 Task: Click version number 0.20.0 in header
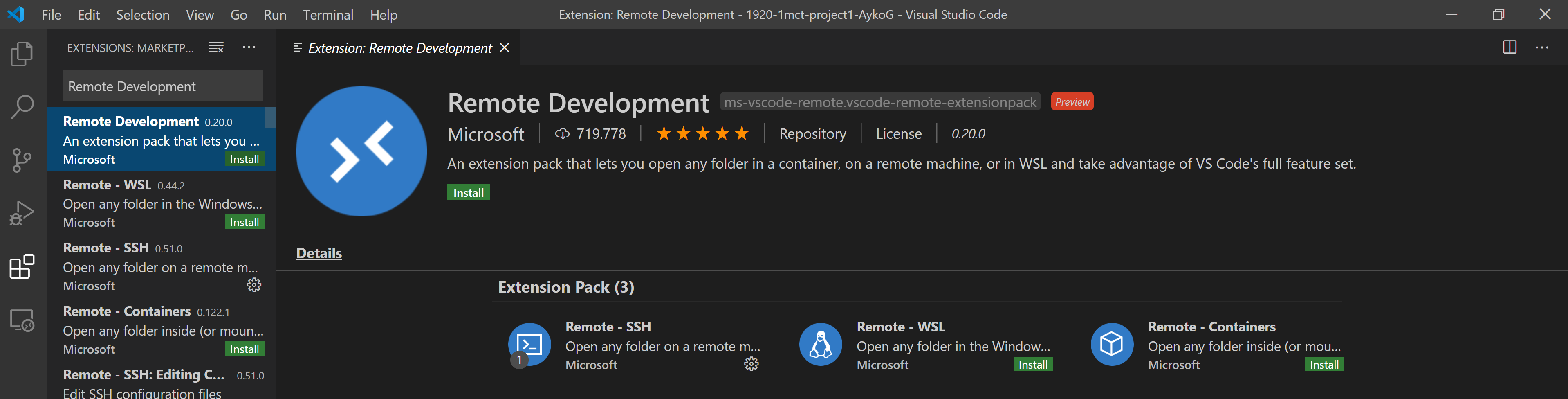(968, 133)
